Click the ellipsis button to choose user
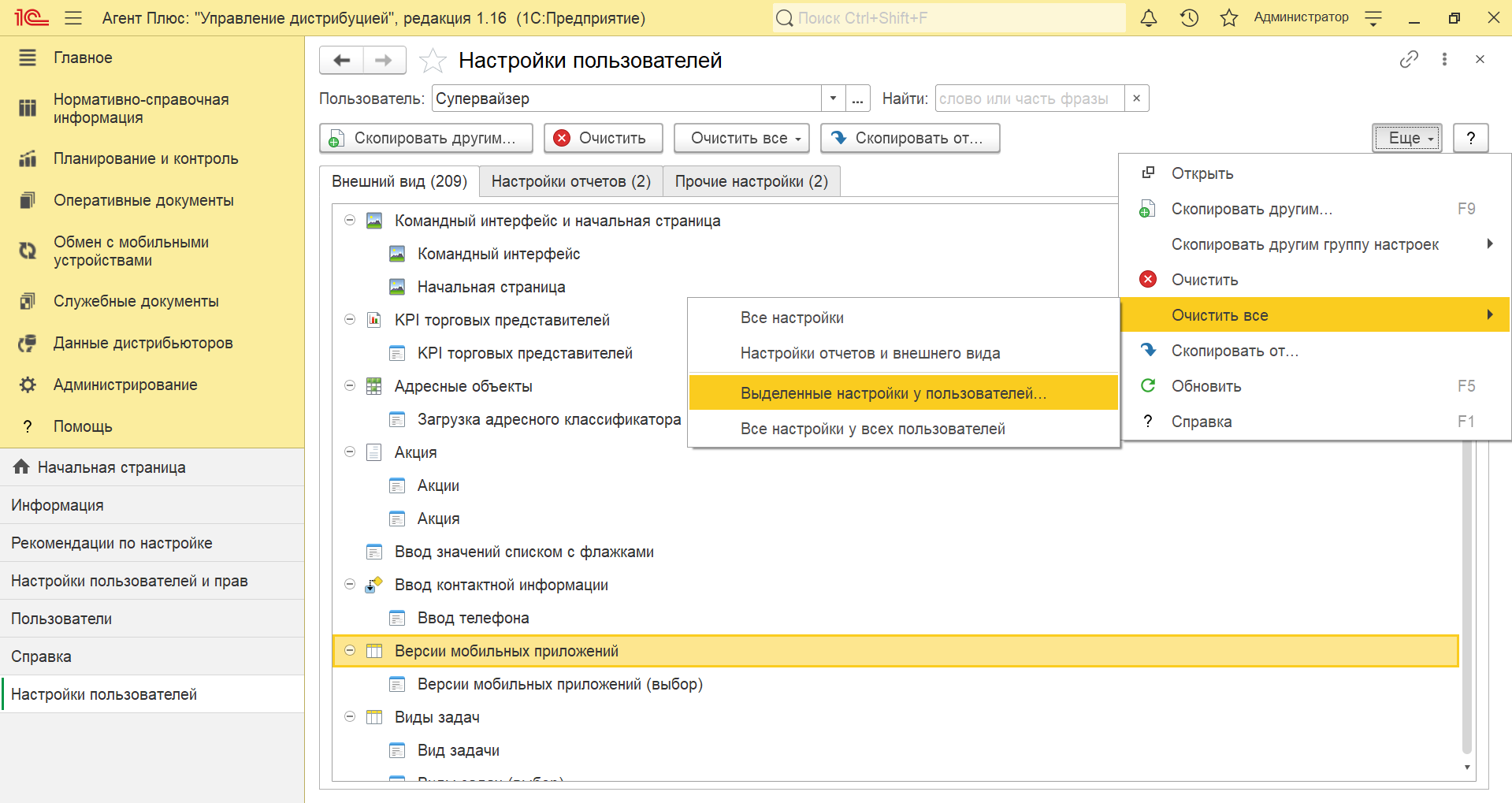Screen dimensions: 1512x803 [858, 99]
